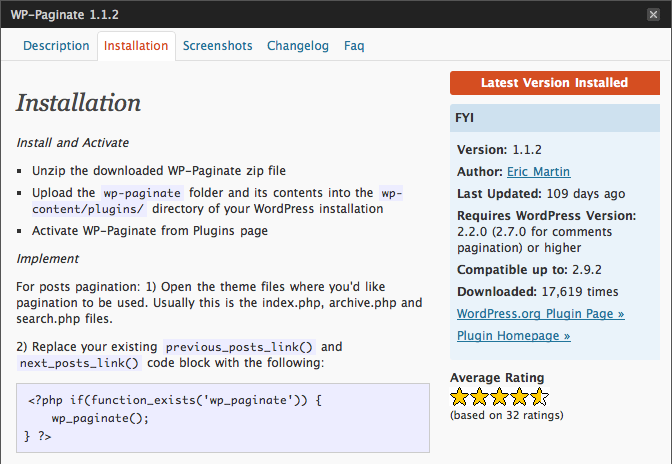672x464 pixels.
Task: Click 'Last Updated: 109 days ago' text
Action: [x=541, y=194]
